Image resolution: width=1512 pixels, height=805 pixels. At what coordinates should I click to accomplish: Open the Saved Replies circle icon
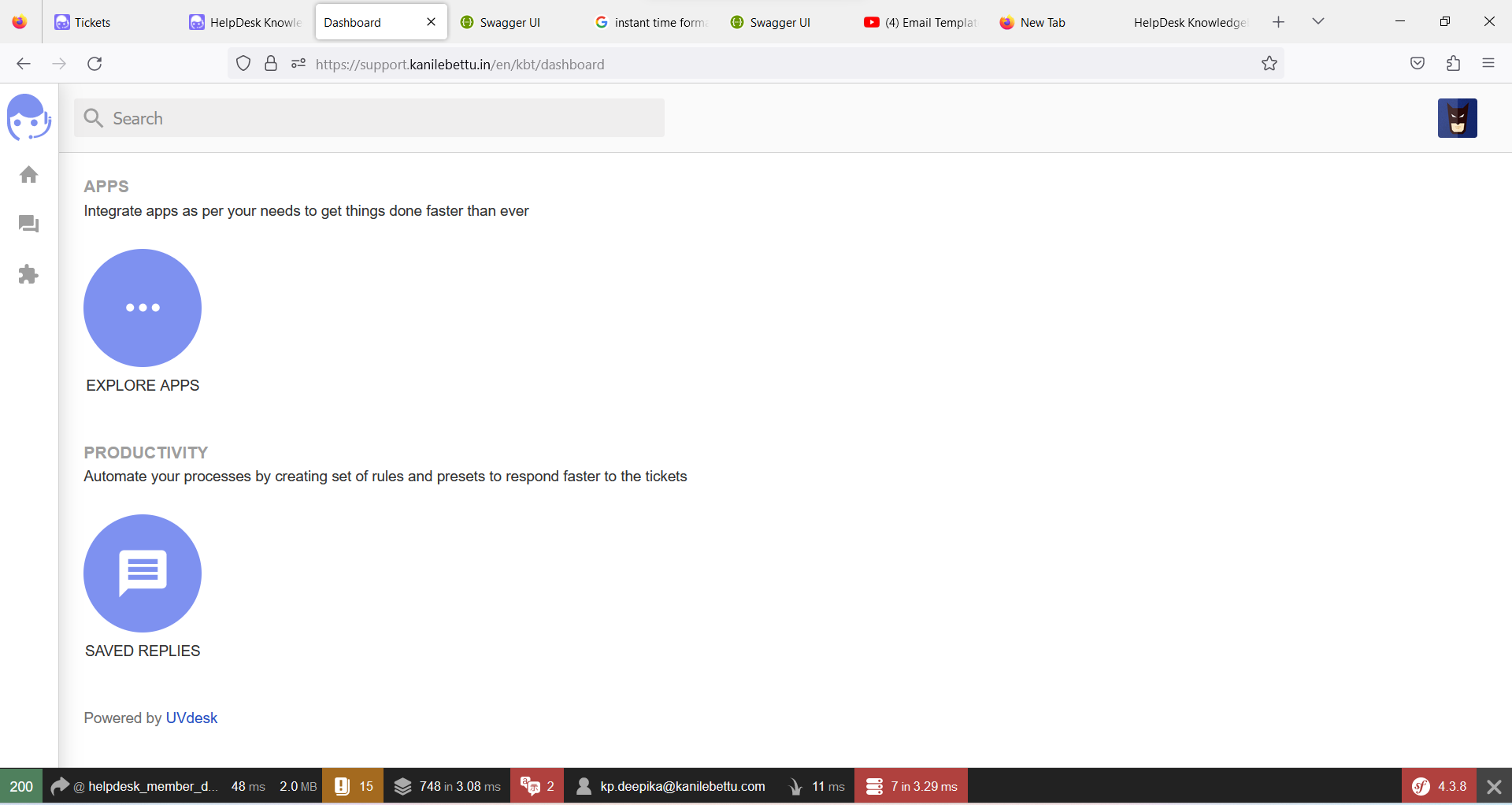[x=143, y=573]
